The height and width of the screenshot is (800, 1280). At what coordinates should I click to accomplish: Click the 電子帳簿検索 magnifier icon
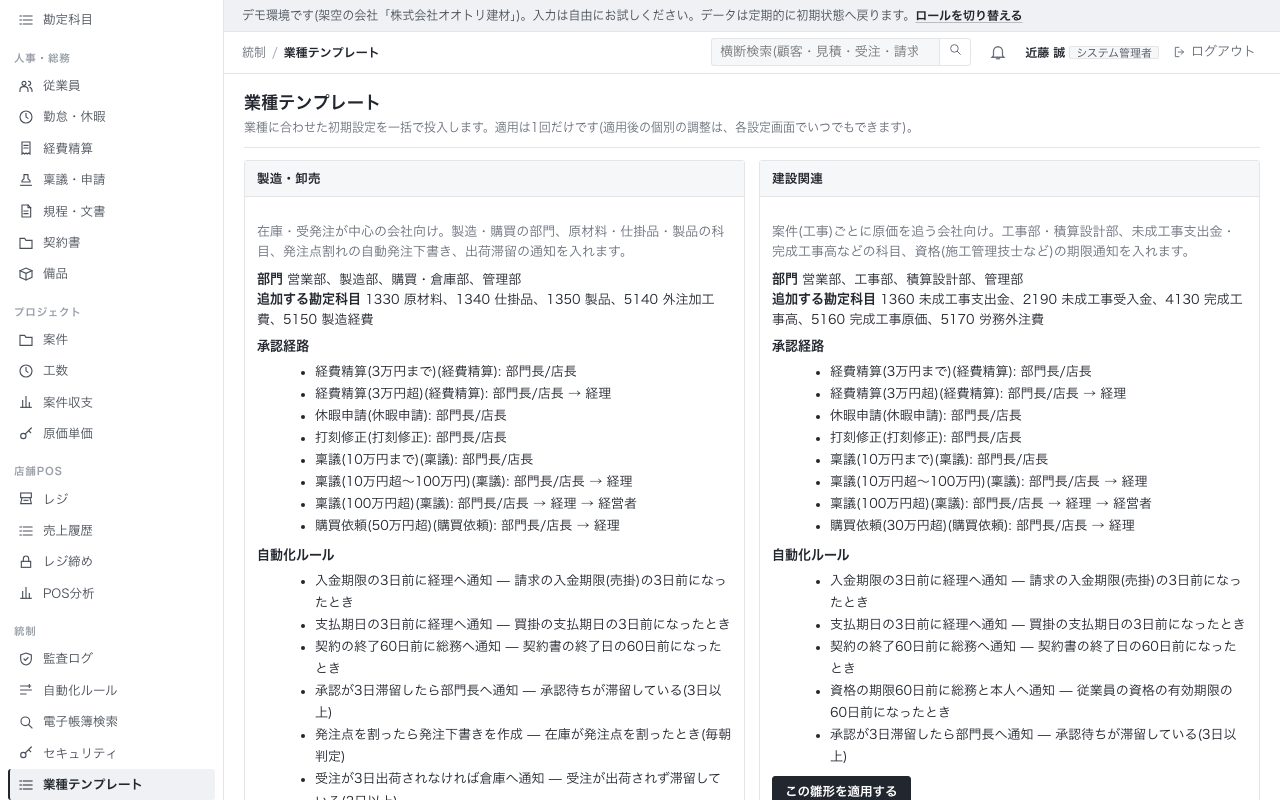tap(26, 722)
